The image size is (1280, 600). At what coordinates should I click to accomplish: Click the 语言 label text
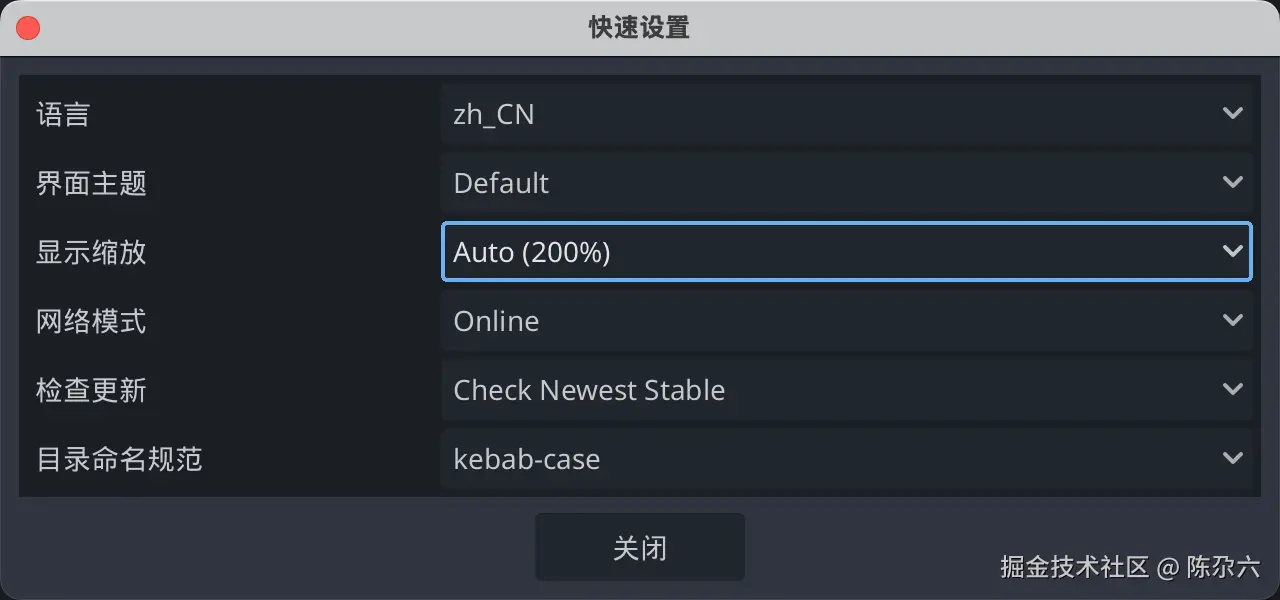[x=64, y=113]
